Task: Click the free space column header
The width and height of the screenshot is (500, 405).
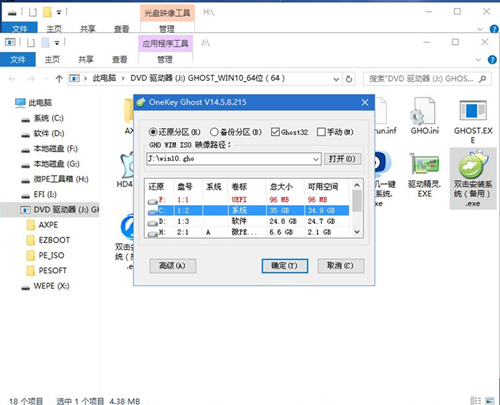Action: pos(323,187)
